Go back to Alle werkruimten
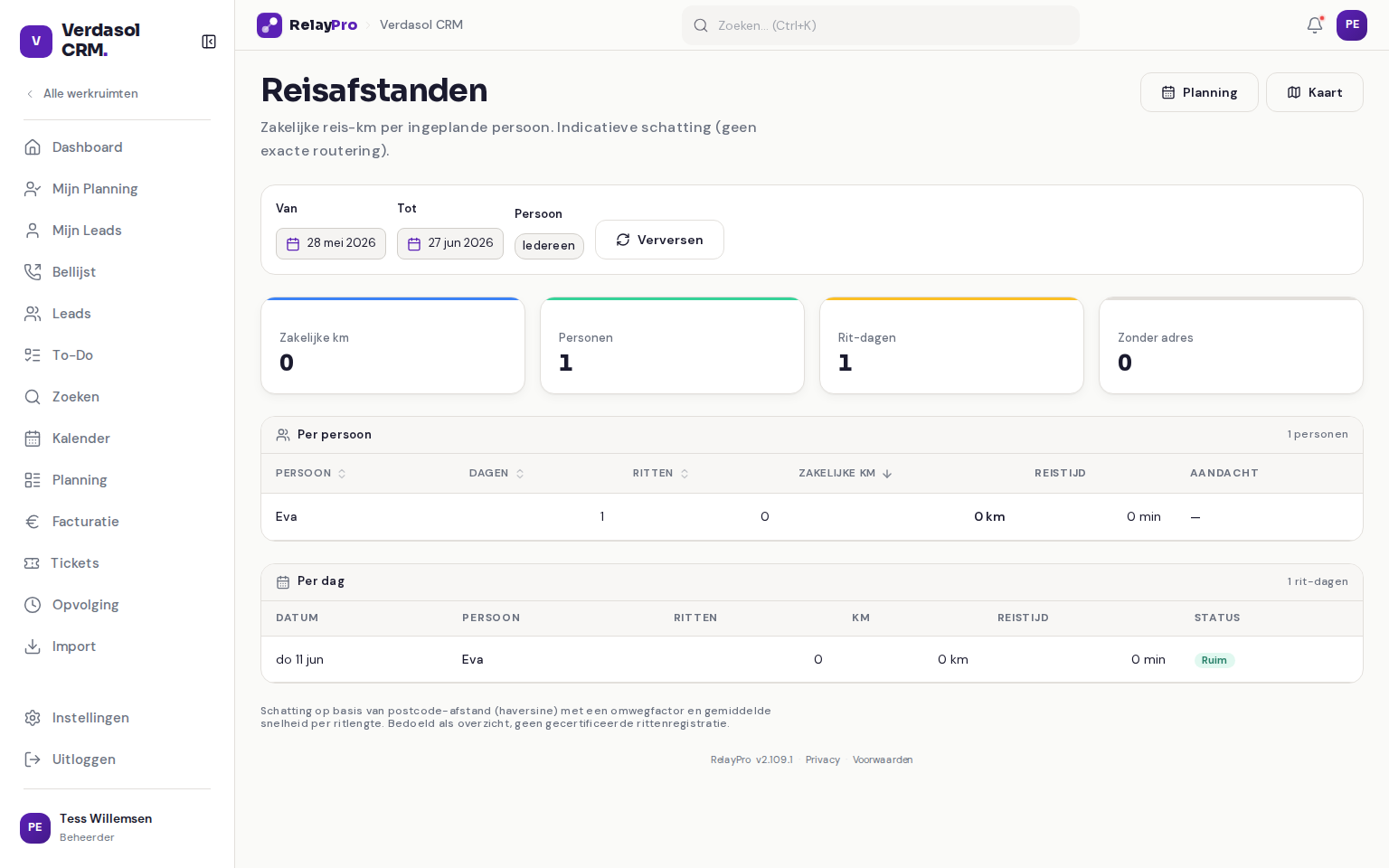Screen dimensions: 1389x868 [81, 93]
